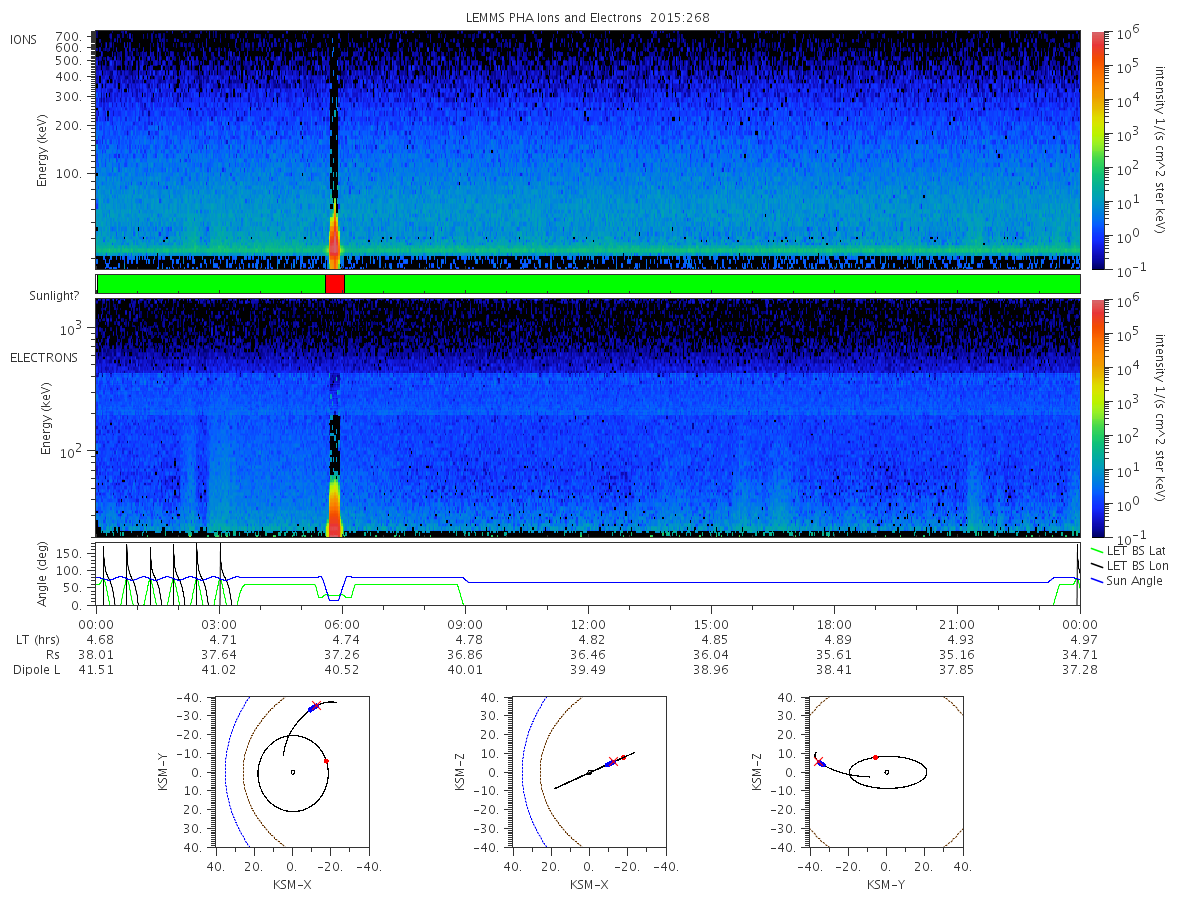Click the ions intensity color scale bar
Viewport: 1200px width, 900px height.
[1098, 150]
